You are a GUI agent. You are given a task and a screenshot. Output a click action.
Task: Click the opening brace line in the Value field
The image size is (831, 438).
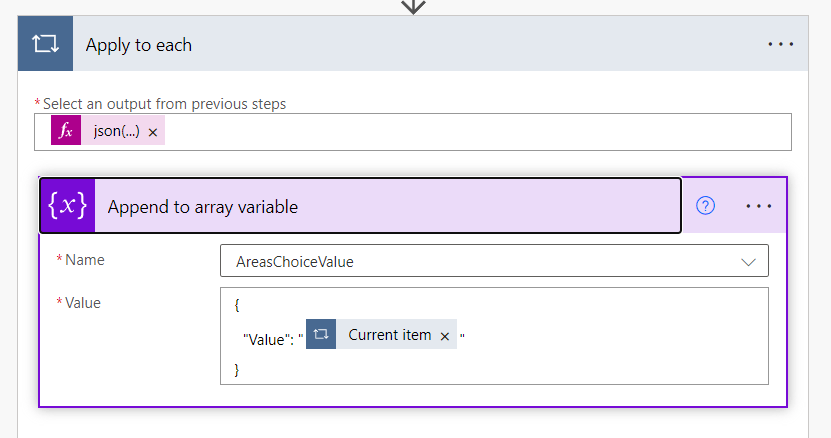point(237,304)
